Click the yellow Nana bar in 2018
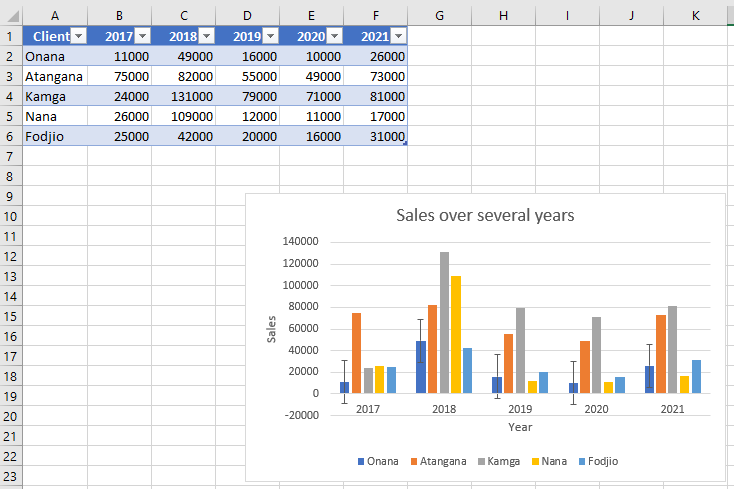 coord(456,335)
